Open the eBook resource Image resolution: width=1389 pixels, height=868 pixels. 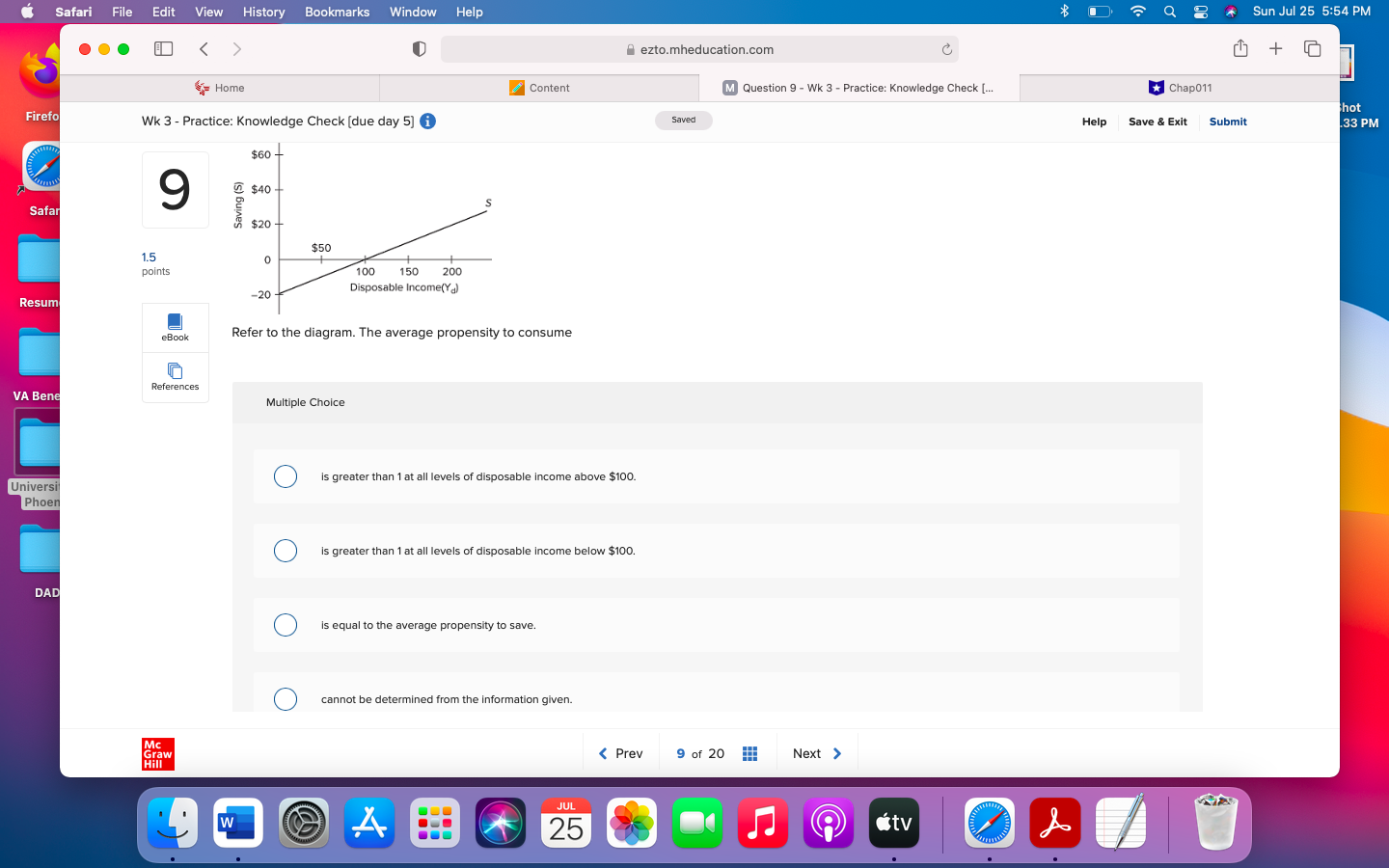click(175, 328)
